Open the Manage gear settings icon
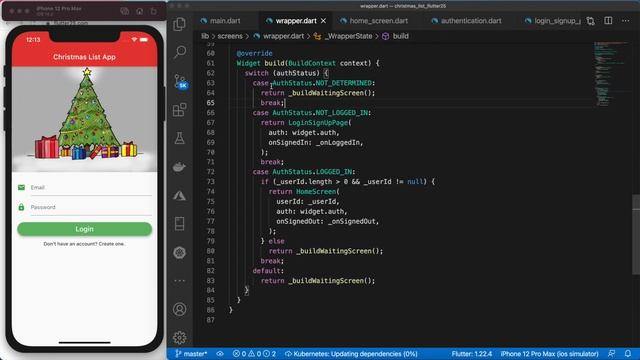Screen dimensions: 640x360 (180, 338)
